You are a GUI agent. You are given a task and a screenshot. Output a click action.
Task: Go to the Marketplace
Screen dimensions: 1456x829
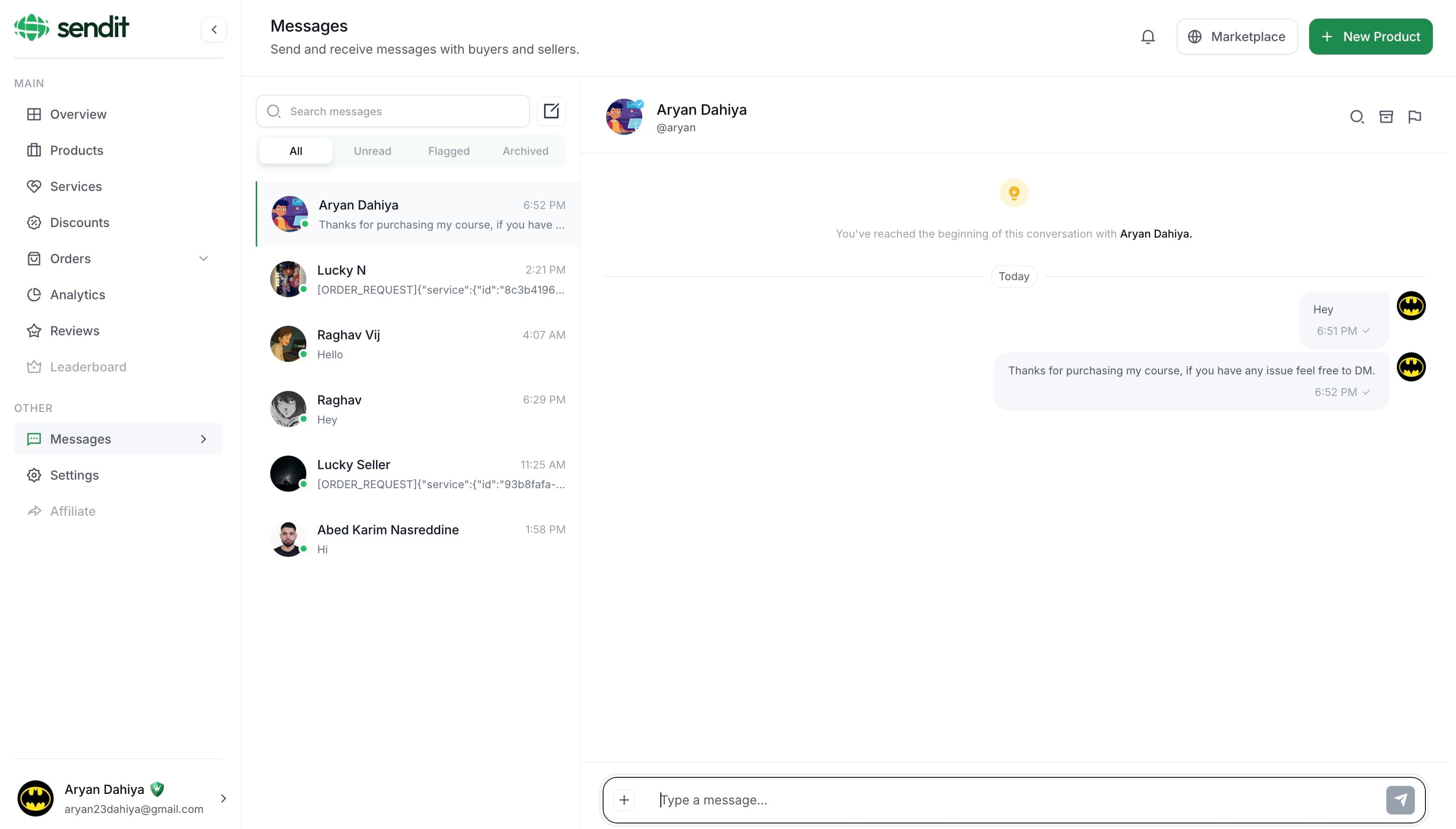click(x=1237, y=37)
